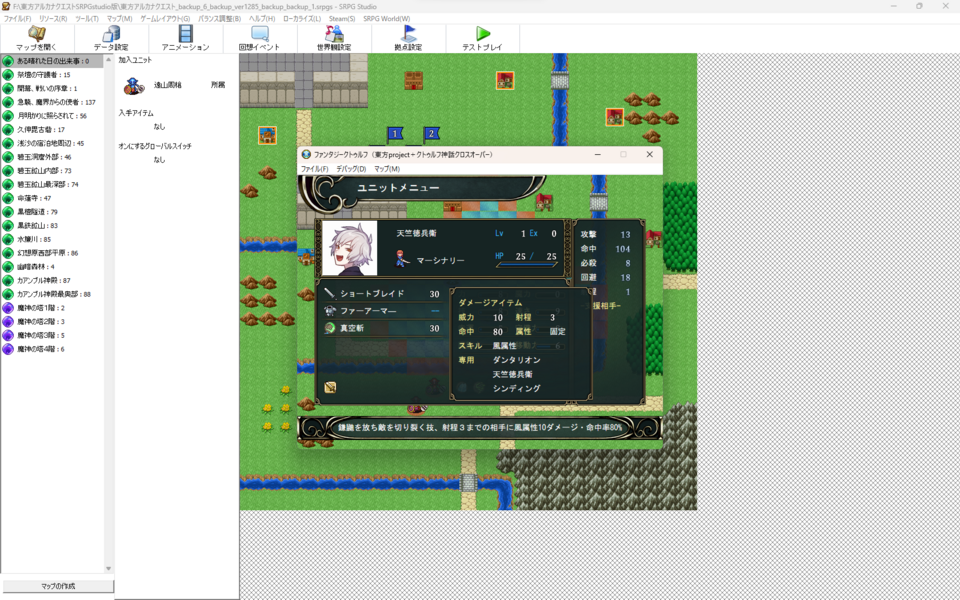Viewport: 960px width, 600px height.
Task: Open the ローカライズ(L) menu
Action: coord(302,19)
